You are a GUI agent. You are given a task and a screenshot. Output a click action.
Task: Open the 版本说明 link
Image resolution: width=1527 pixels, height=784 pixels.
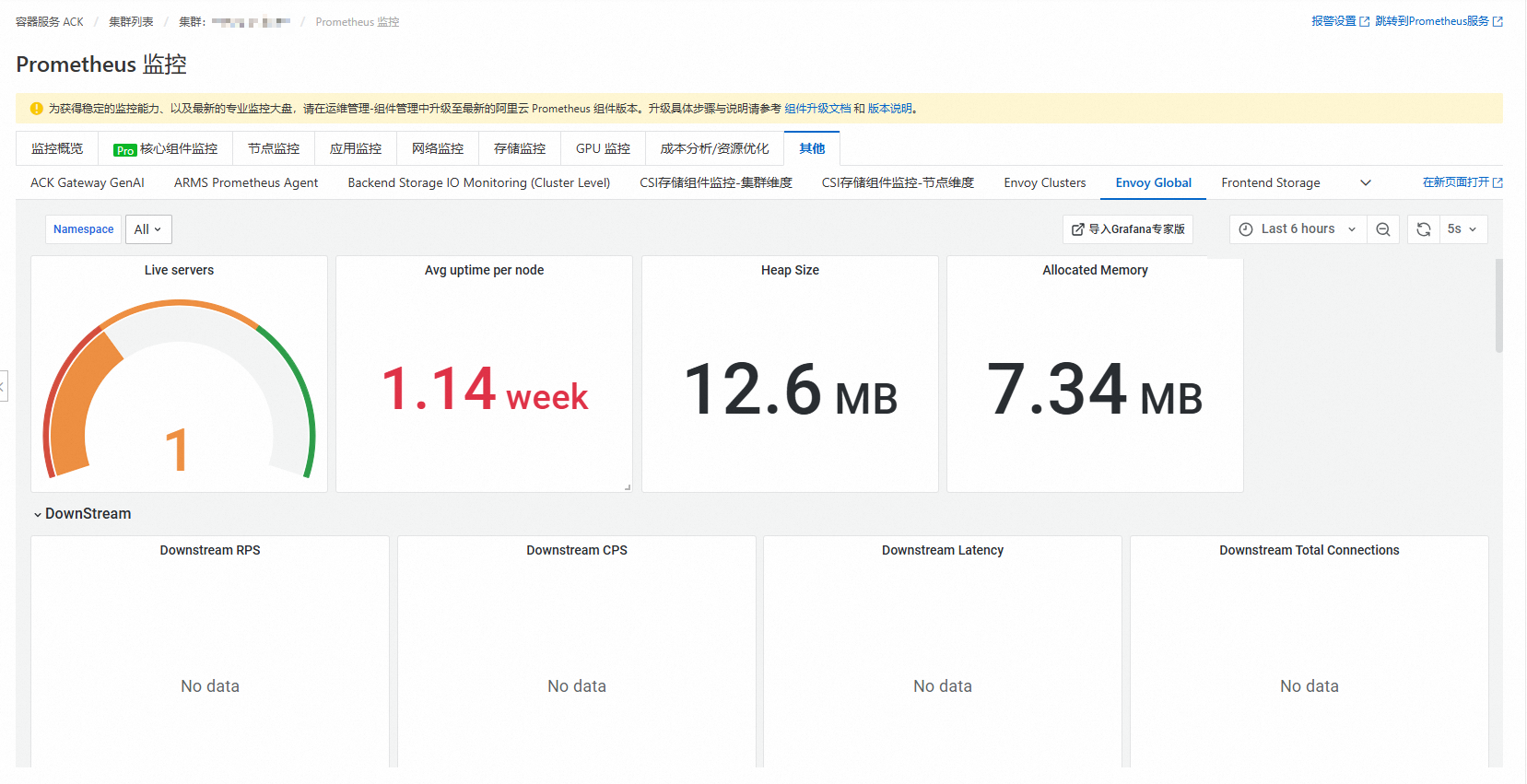tap(889, 109)
